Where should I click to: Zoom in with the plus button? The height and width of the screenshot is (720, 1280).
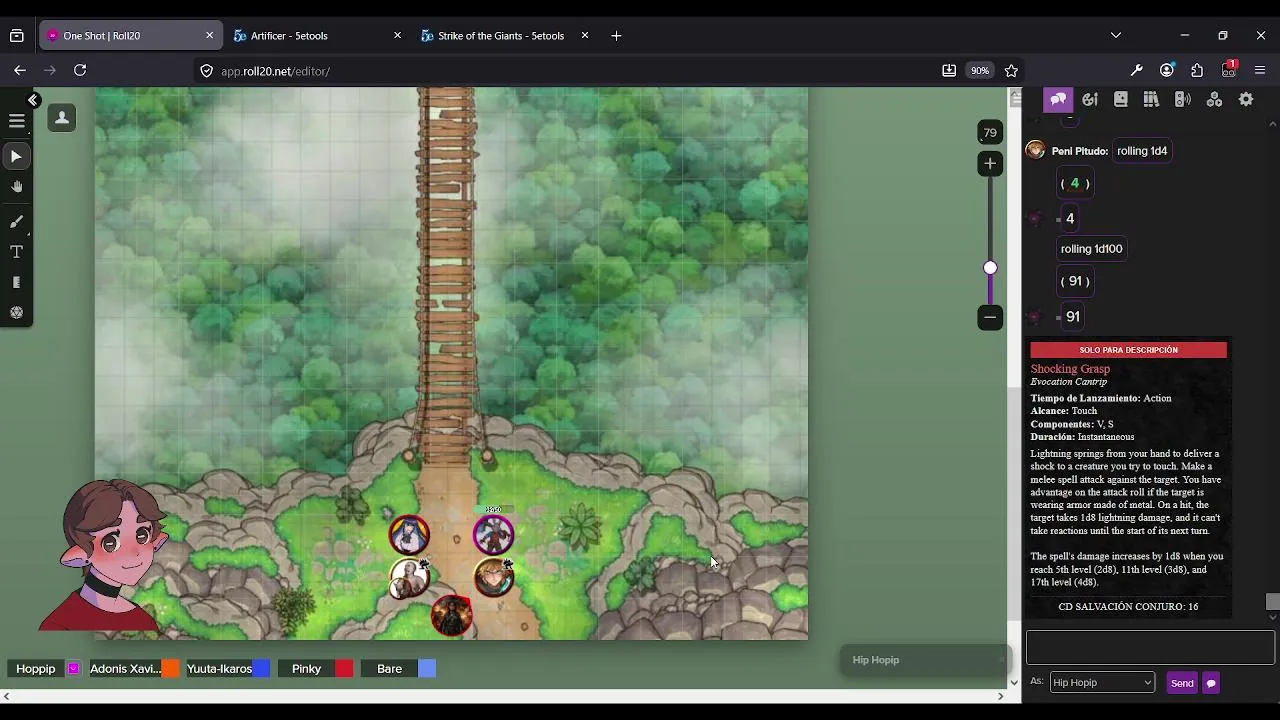990,163
